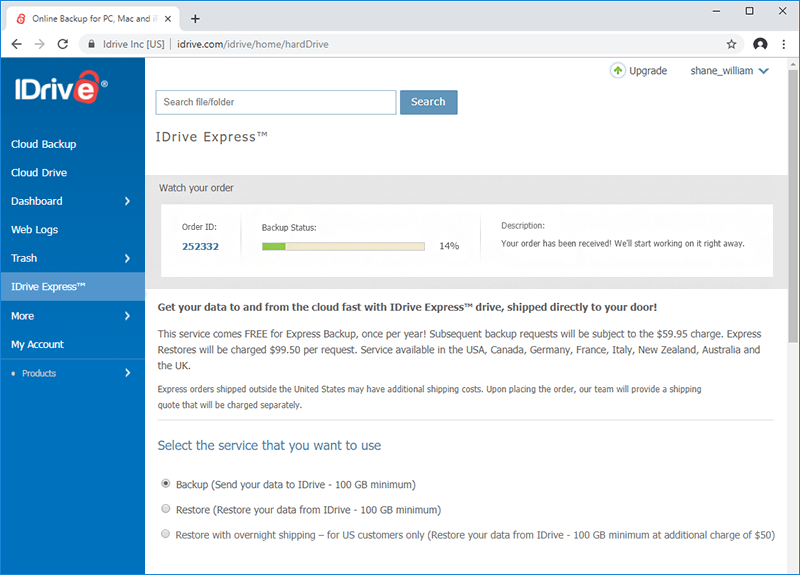
Task: Click the Upgrade link
Action: point(648,71)
